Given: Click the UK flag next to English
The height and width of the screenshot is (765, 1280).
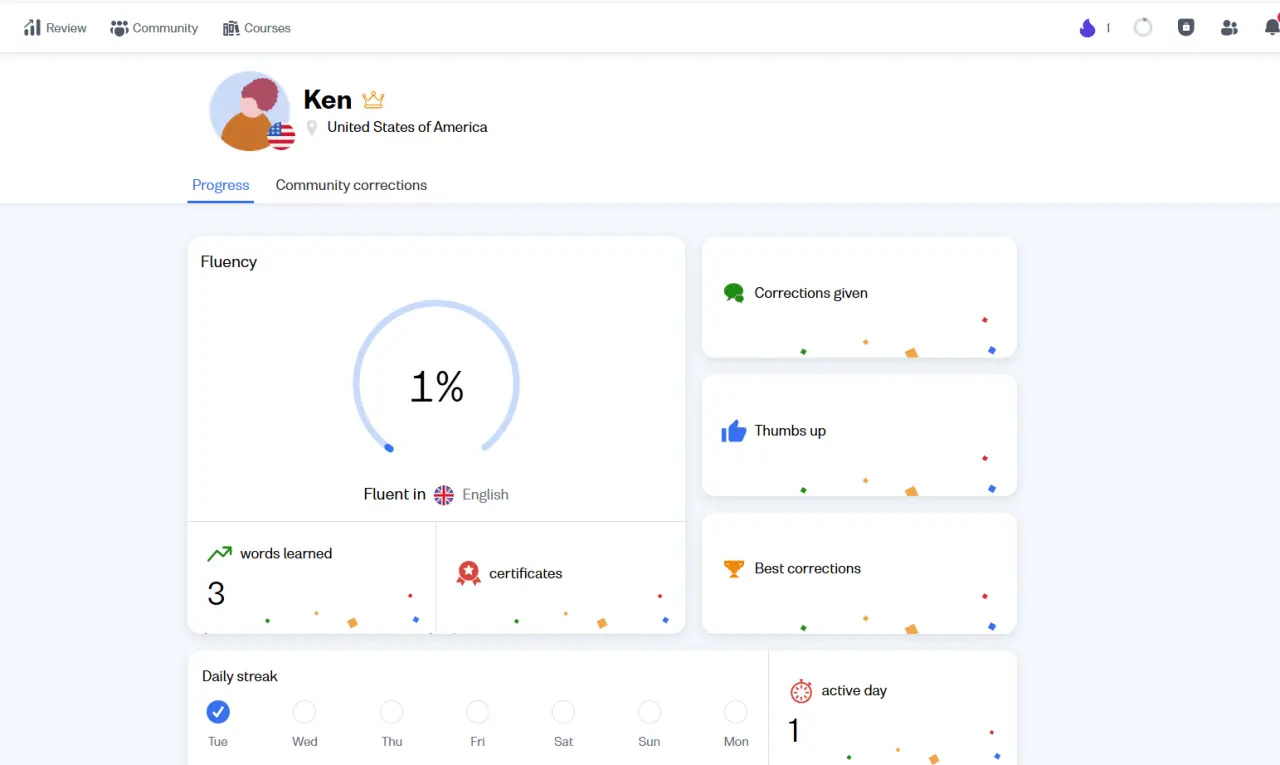Looking at the screenshot, I should 444,495.
